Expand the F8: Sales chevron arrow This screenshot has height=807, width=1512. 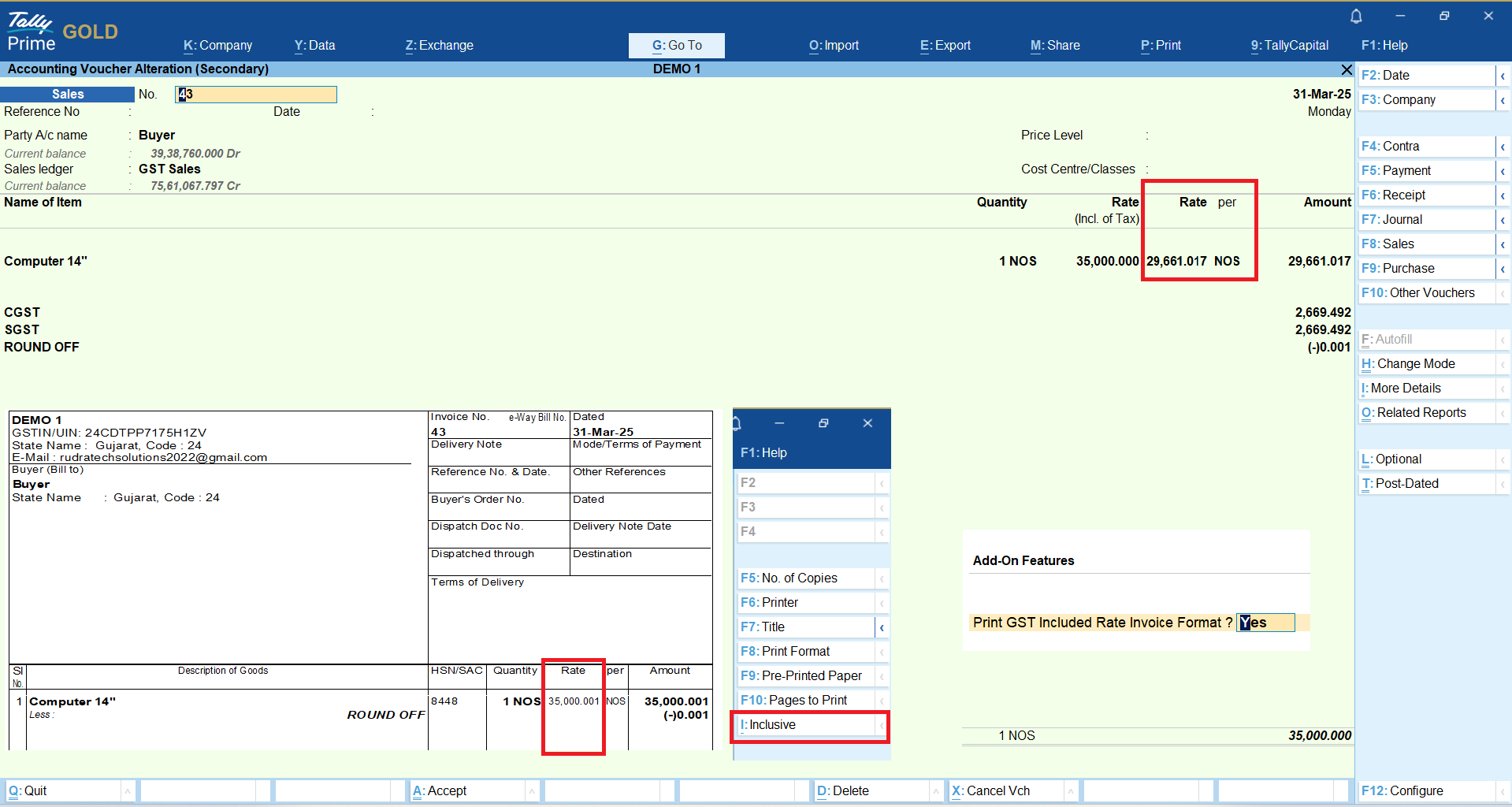point(1503,244)
